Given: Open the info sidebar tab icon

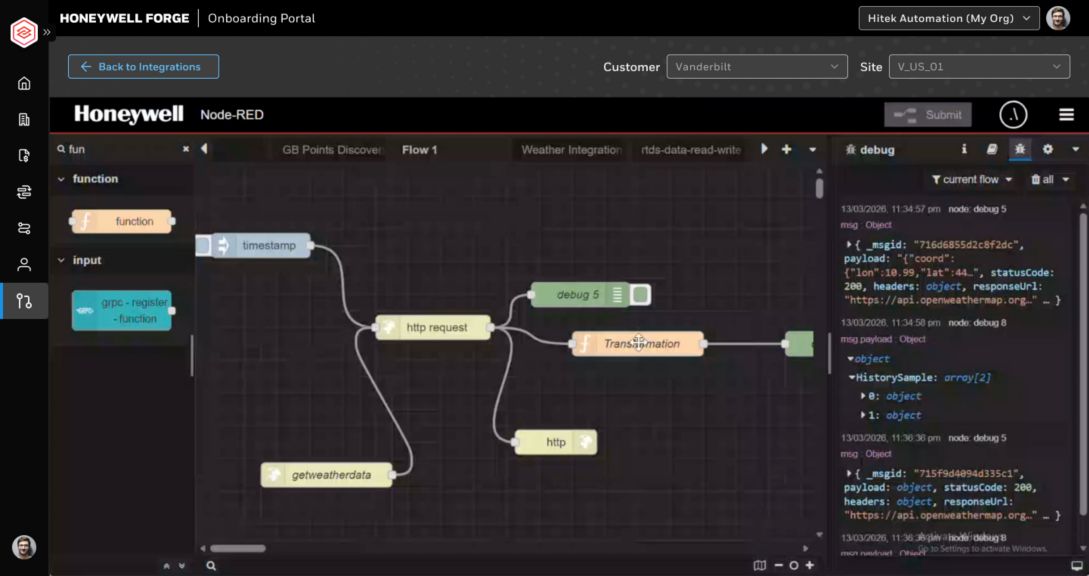Looking at the screenshot, I should (x=964, y=149).
